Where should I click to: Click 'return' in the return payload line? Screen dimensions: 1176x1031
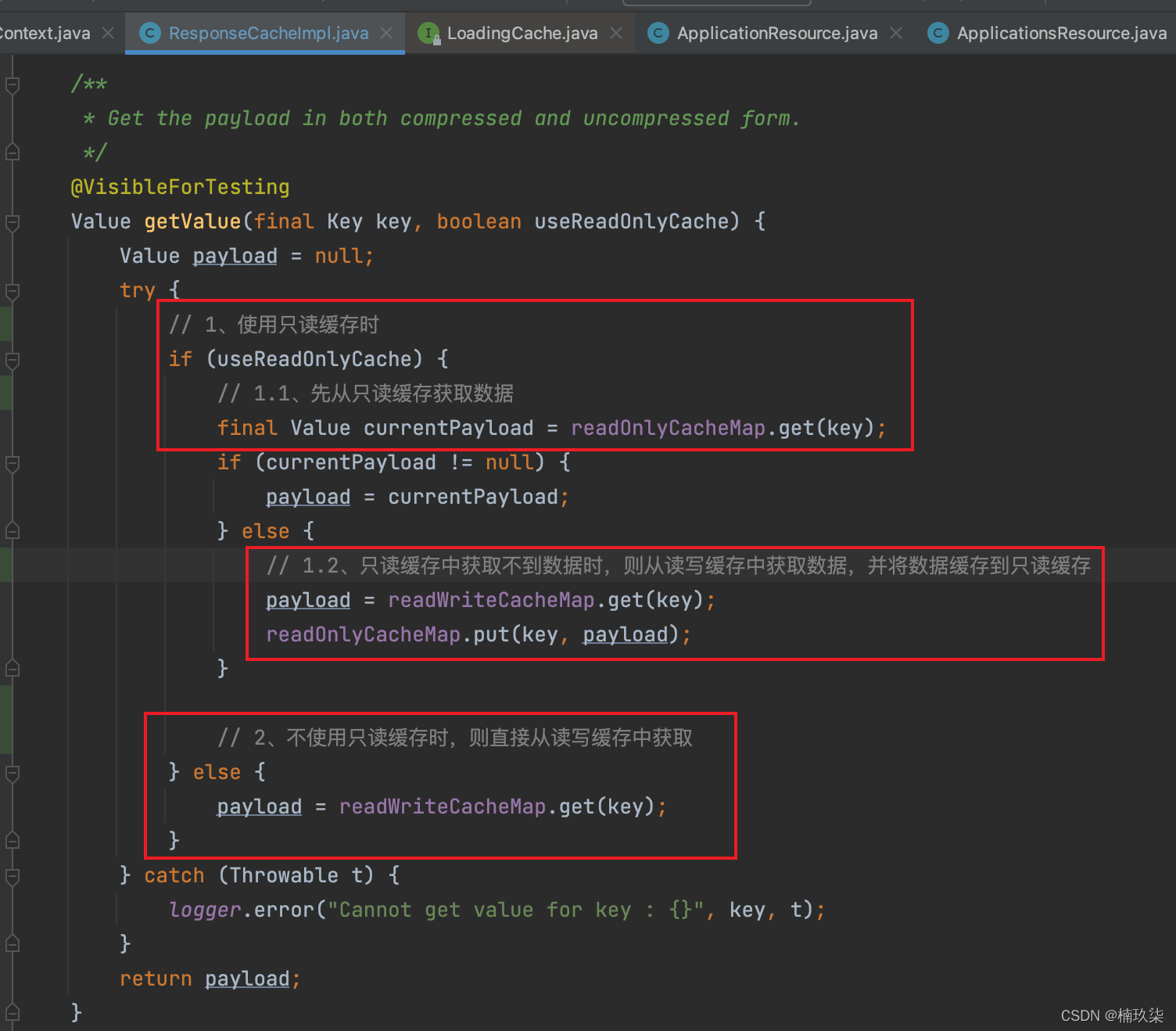(156, 979)
